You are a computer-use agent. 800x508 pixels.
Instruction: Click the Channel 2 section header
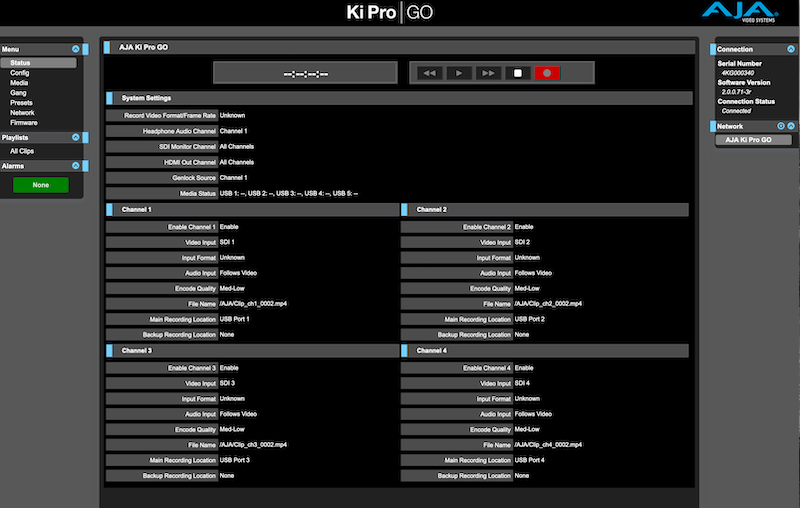tap(545, 210)
